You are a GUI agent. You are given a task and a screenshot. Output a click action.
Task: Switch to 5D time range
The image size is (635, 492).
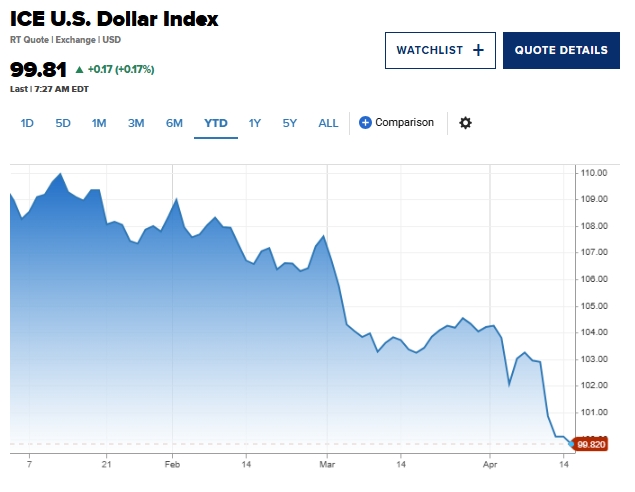63,123
